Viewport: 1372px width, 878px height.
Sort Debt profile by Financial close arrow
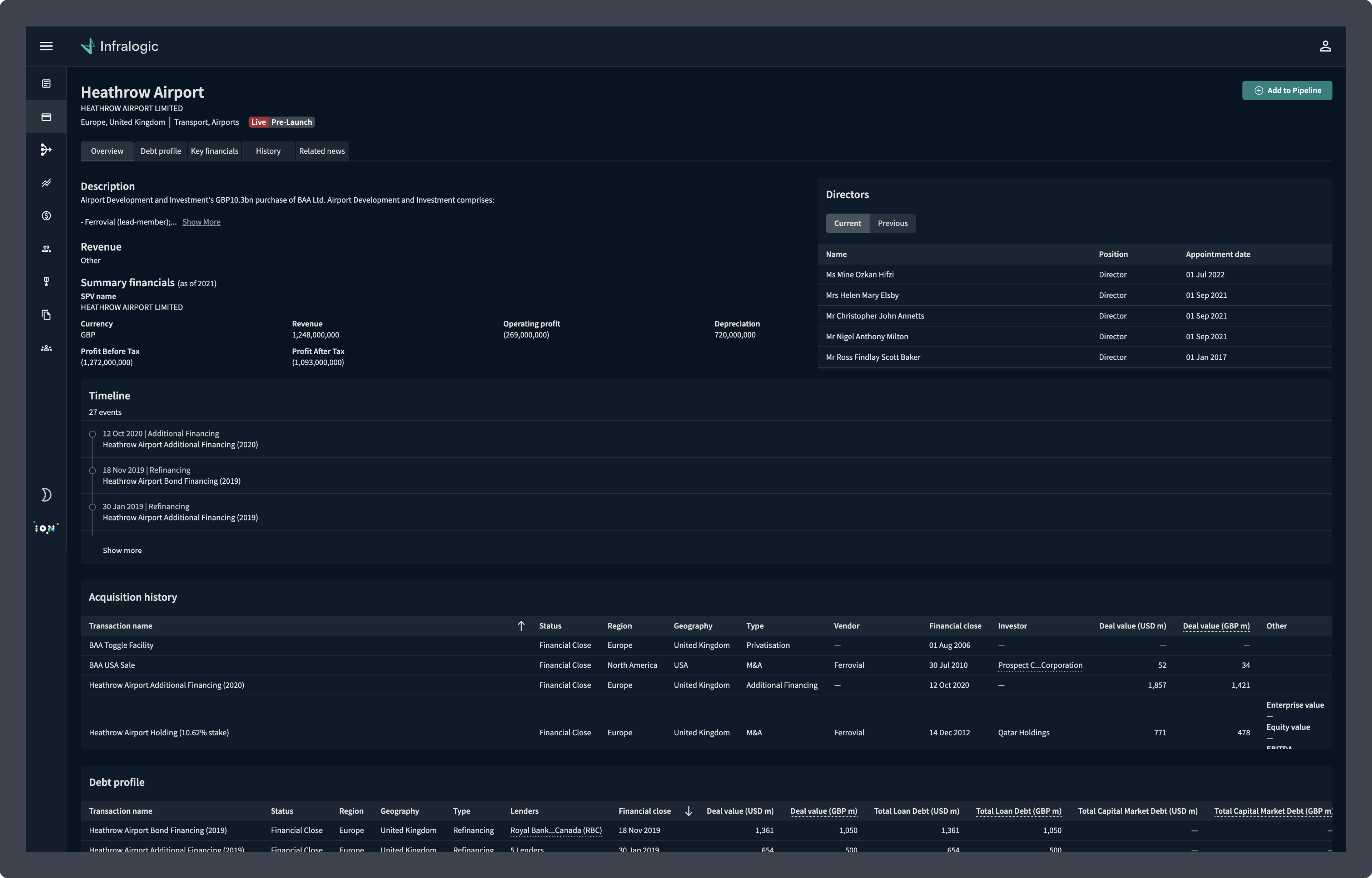pyautogui.click(x=688, y=811)
